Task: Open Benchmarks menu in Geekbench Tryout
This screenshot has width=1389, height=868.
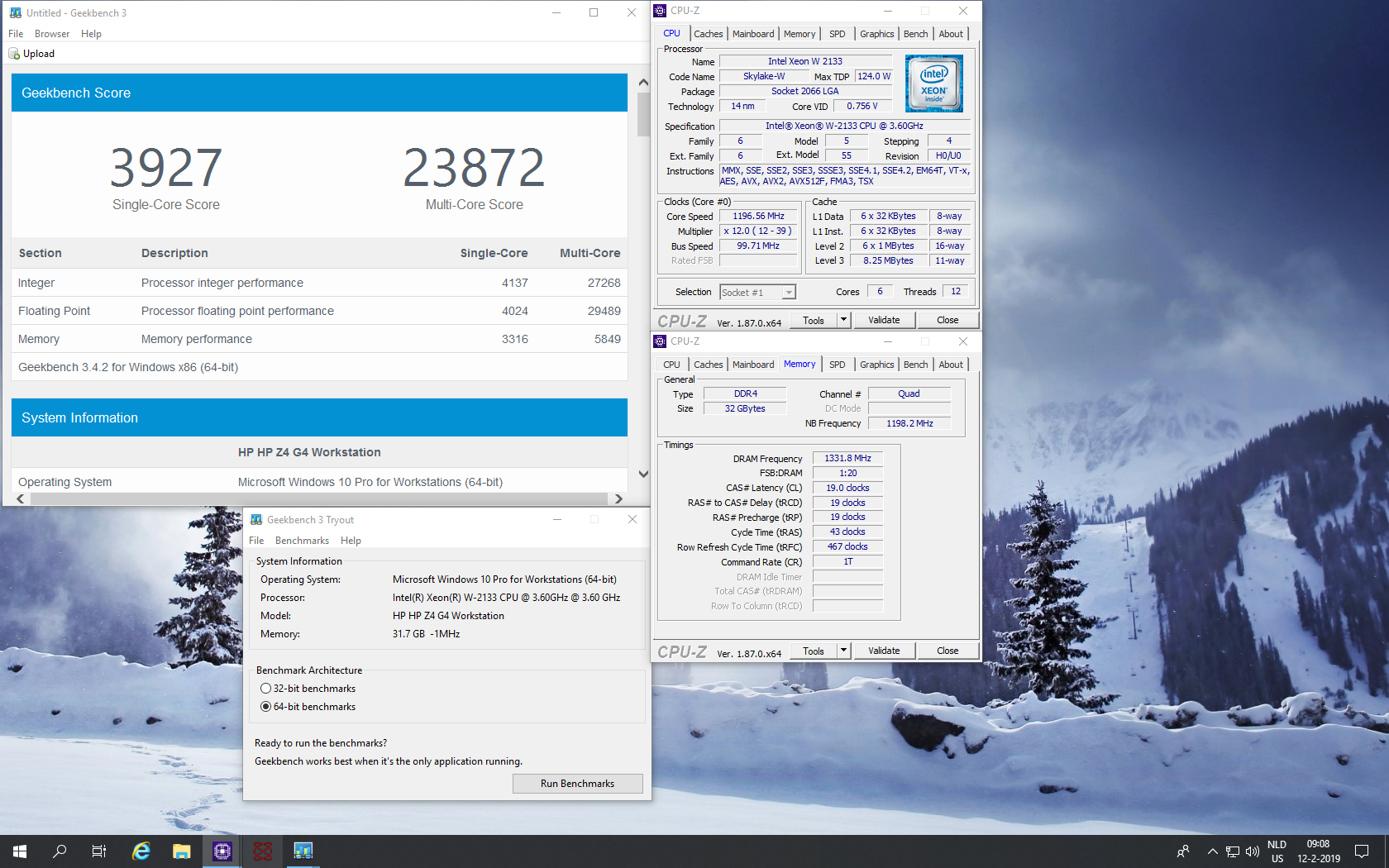Action: 302,541
